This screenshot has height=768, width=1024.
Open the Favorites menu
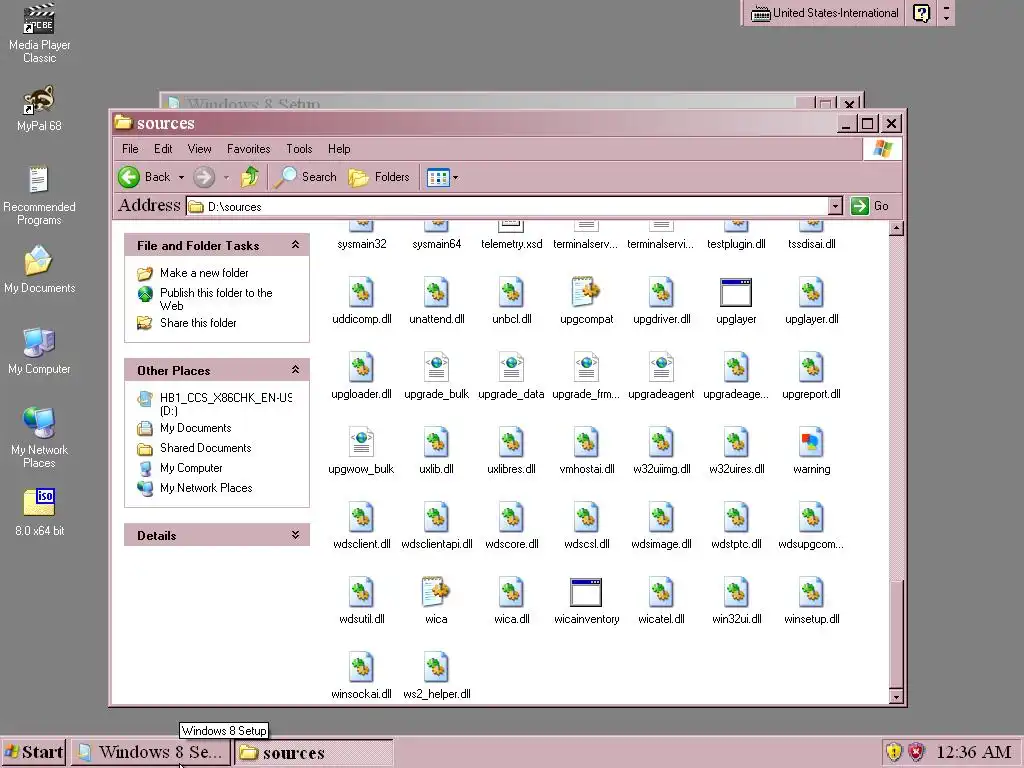[248, 149]
